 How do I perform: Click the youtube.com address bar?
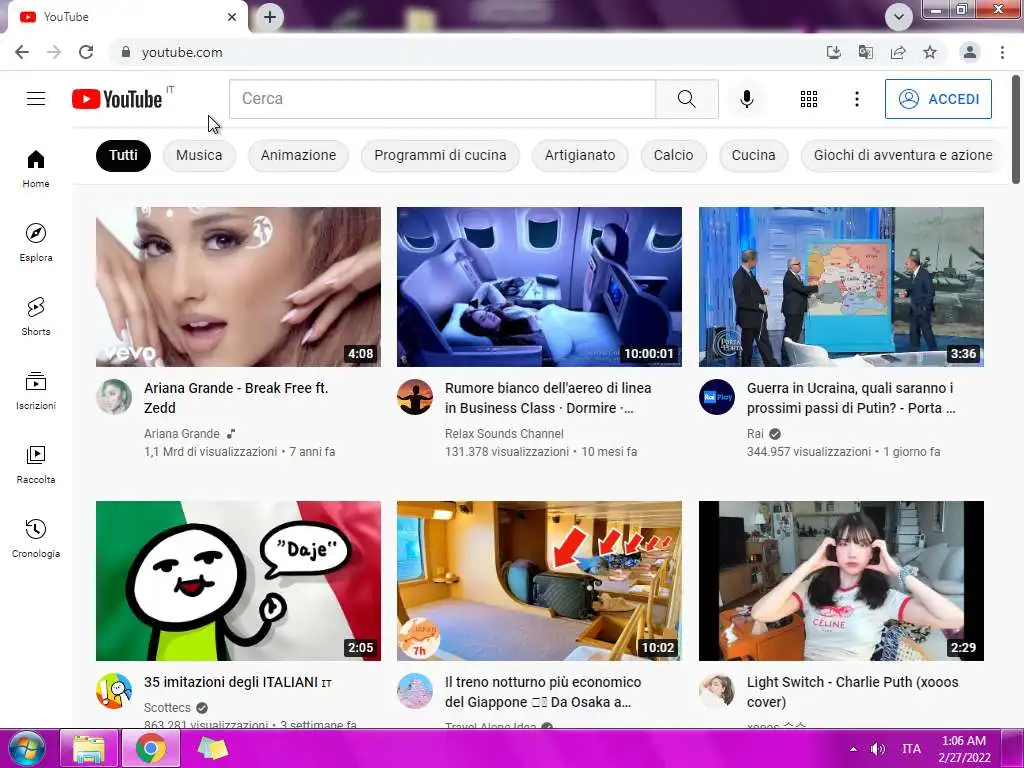coord(464,52)
